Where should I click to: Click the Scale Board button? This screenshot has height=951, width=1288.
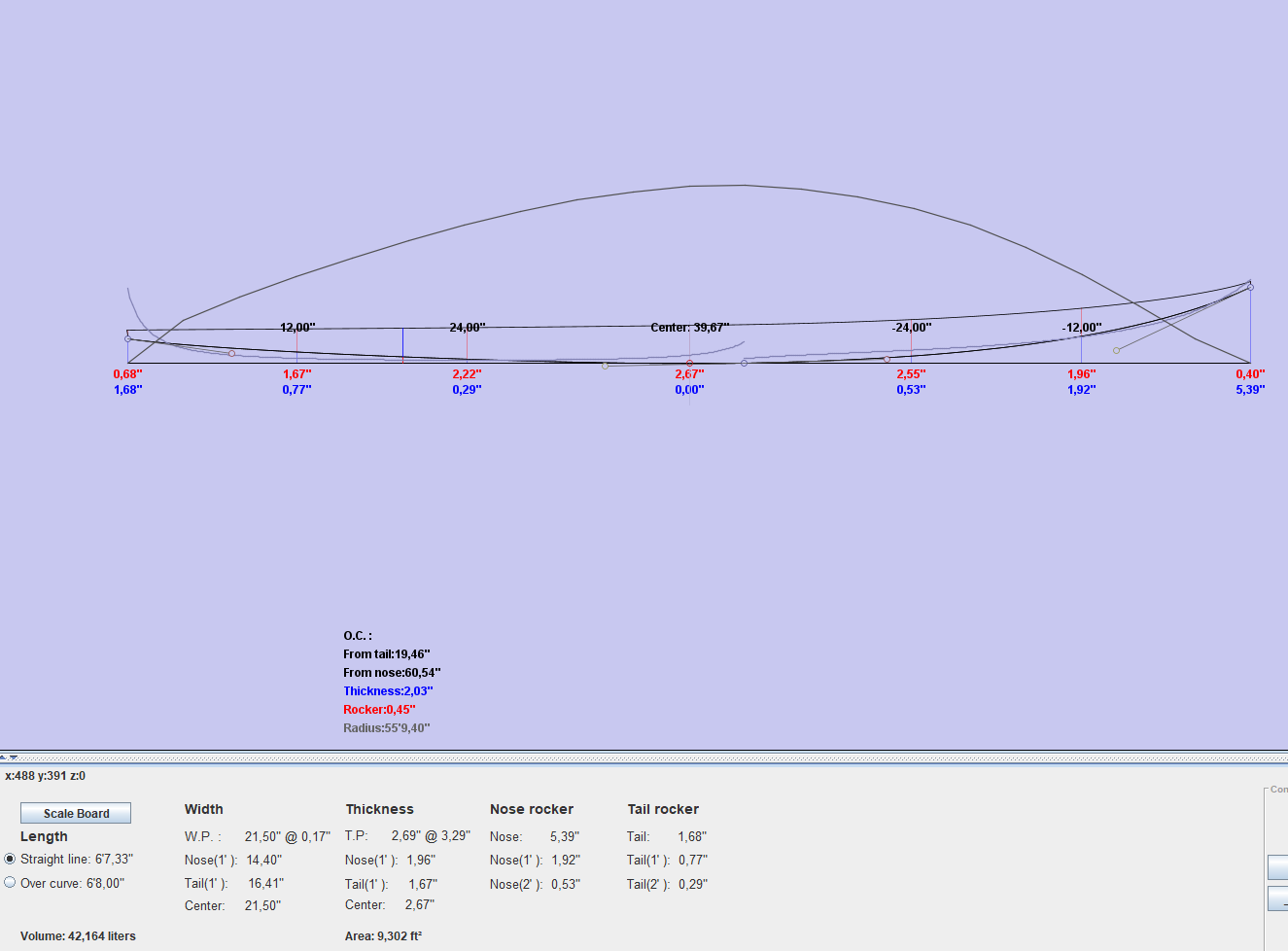pos(76,813)
